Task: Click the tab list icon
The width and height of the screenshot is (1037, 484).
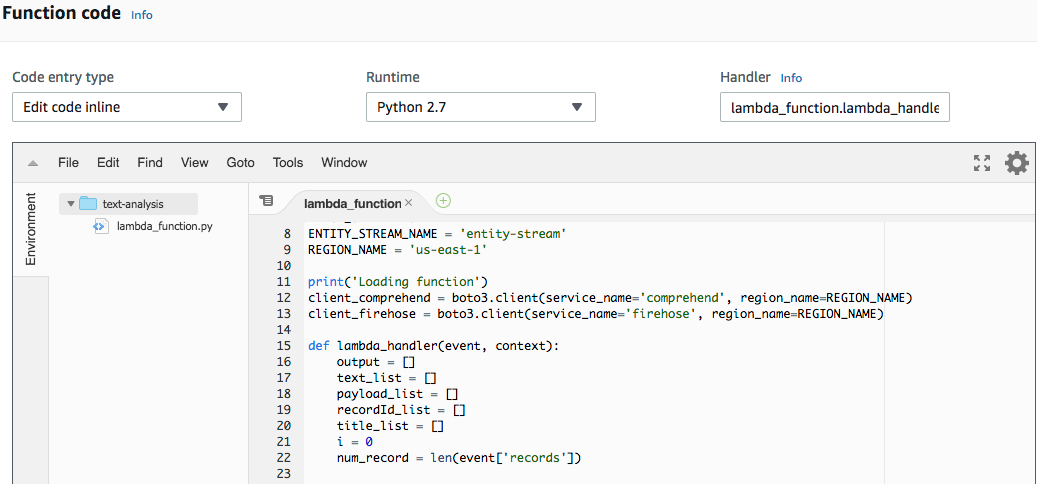Action: click(x=266, y=201)
